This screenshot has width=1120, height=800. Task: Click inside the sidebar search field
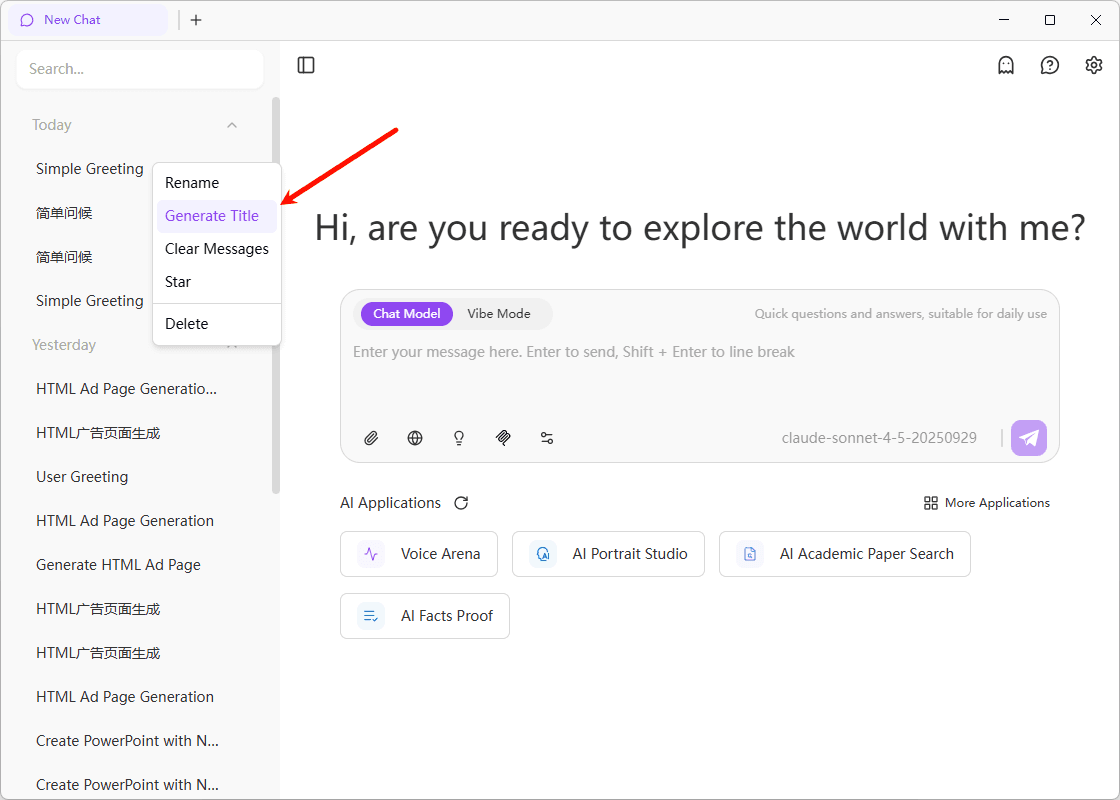[x=140, y=68]
